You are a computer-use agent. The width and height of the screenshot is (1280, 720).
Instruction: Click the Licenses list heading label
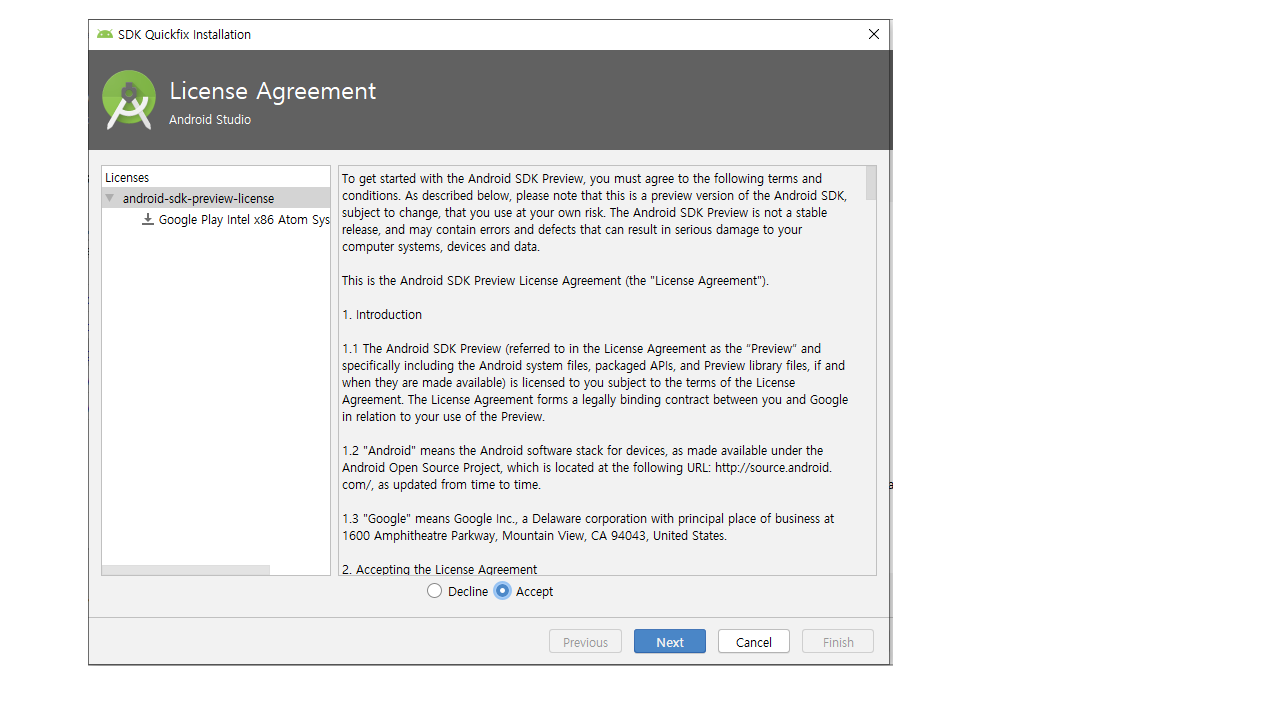(x=127, y=177)
